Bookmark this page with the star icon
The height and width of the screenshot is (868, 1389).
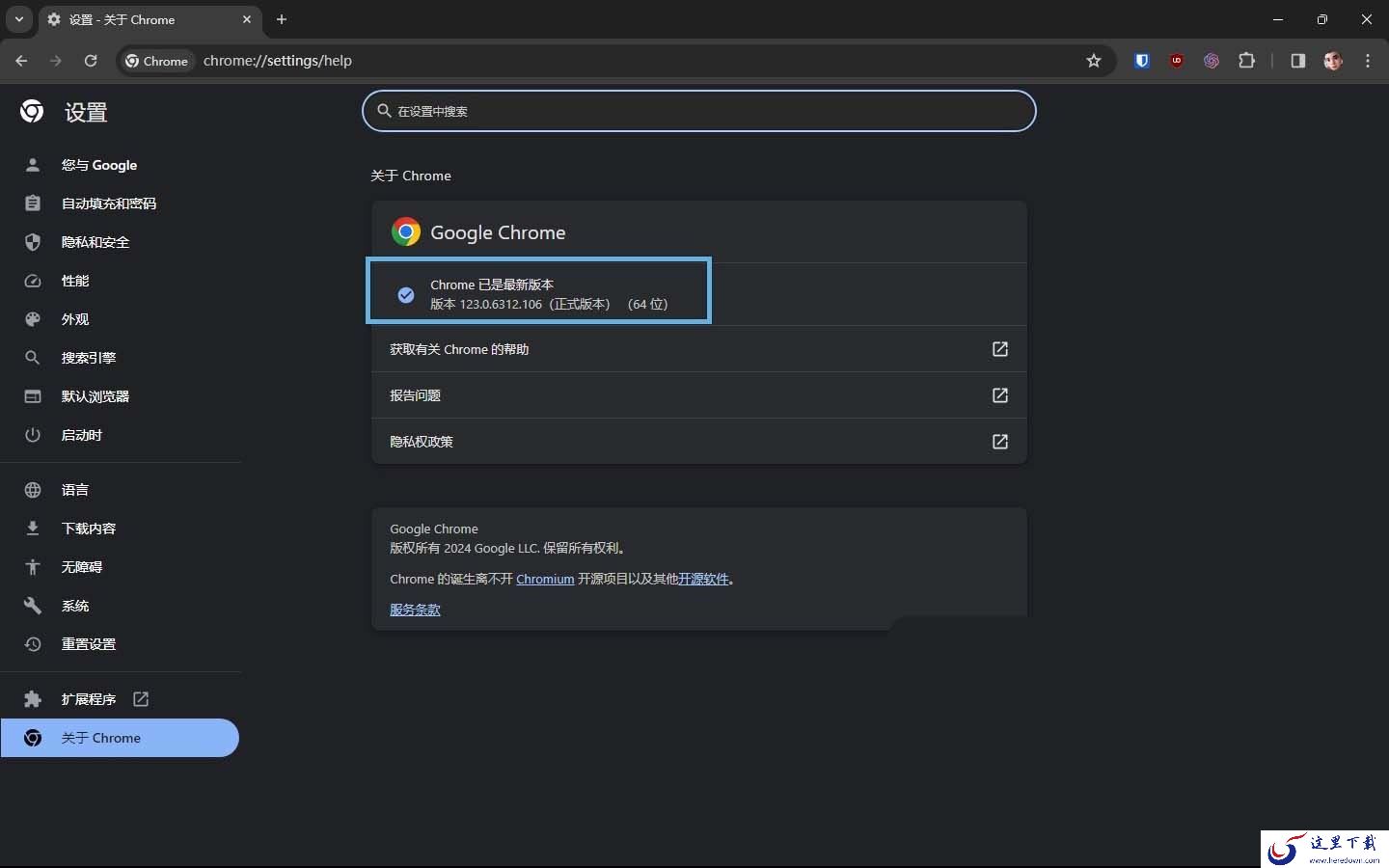coord(1094,61)
